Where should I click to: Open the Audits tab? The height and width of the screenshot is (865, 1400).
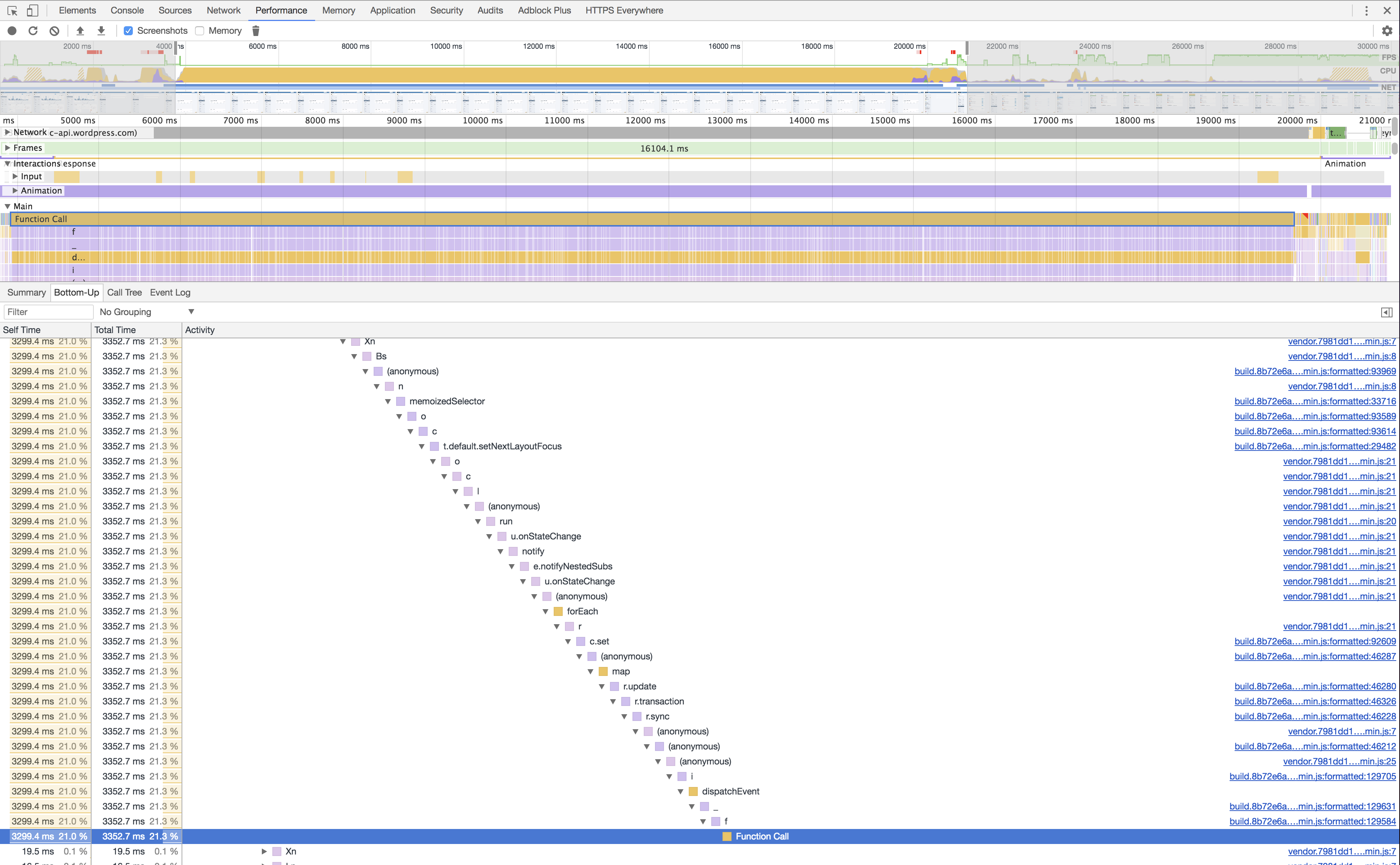(x=490, y=10)
